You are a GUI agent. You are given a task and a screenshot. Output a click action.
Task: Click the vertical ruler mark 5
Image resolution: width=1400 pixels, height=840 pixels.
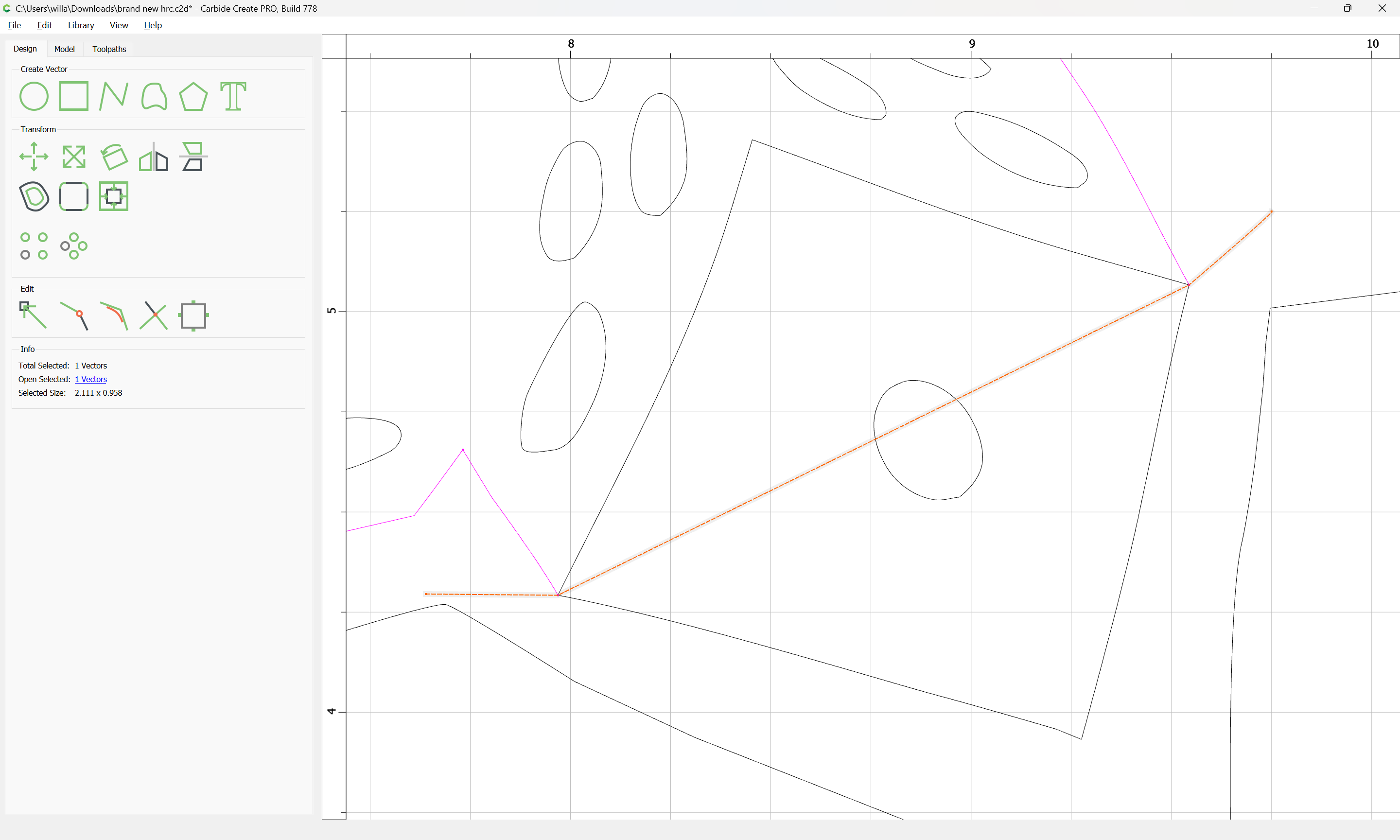[x=332, y=311]
